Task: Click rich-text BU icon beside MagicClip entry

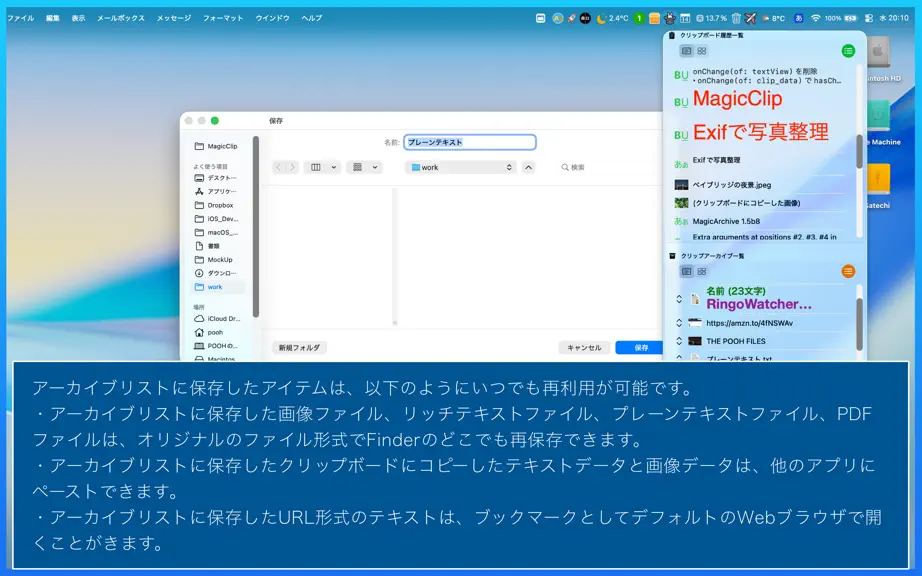Action: (x=681, y=102)
